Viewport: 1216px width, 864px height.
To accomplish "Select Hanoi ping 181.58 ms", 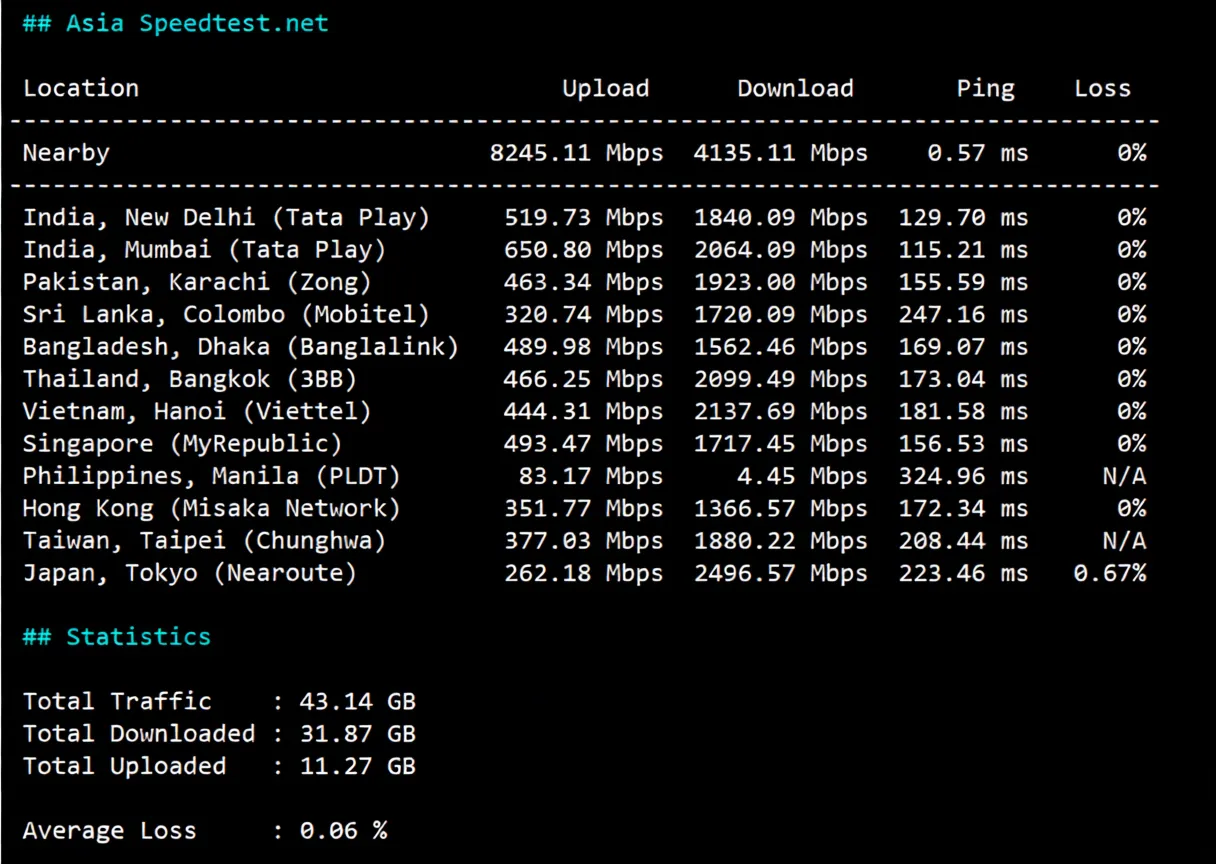I will (x=963, y=412).
